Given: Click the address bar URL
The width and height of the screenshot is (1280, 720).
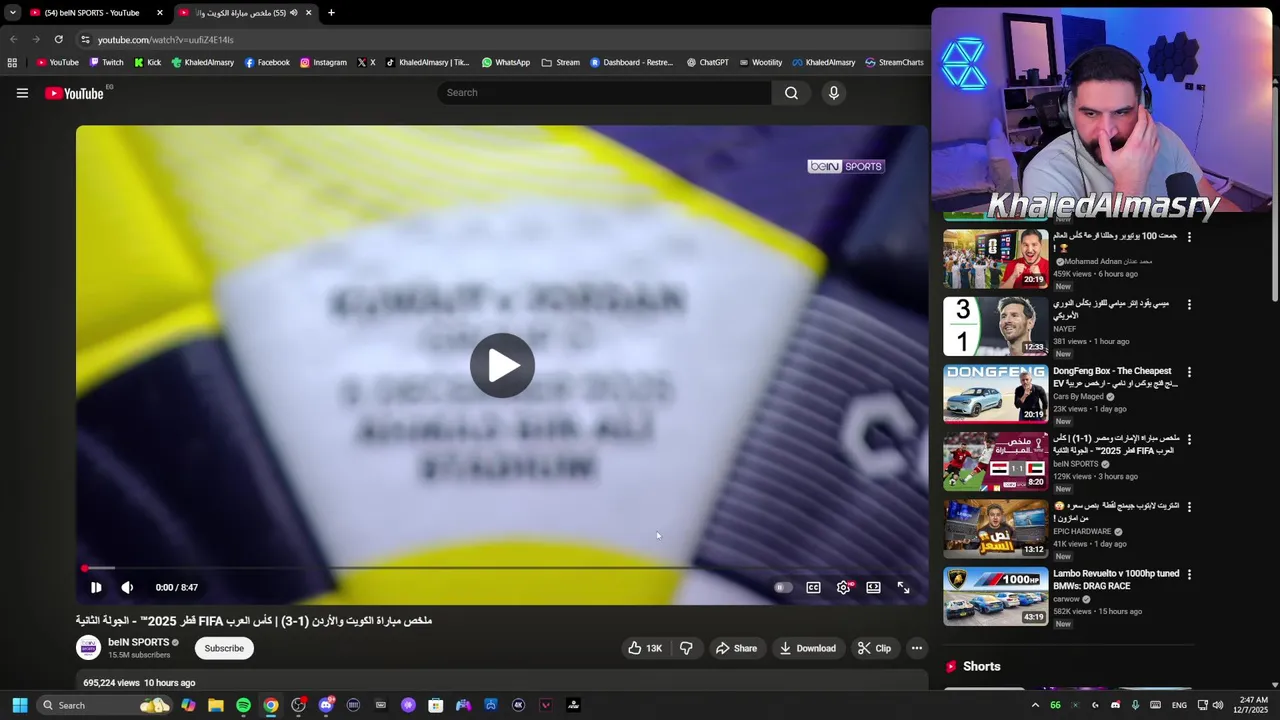Looking at the screenshot, I should coord(166,40).
